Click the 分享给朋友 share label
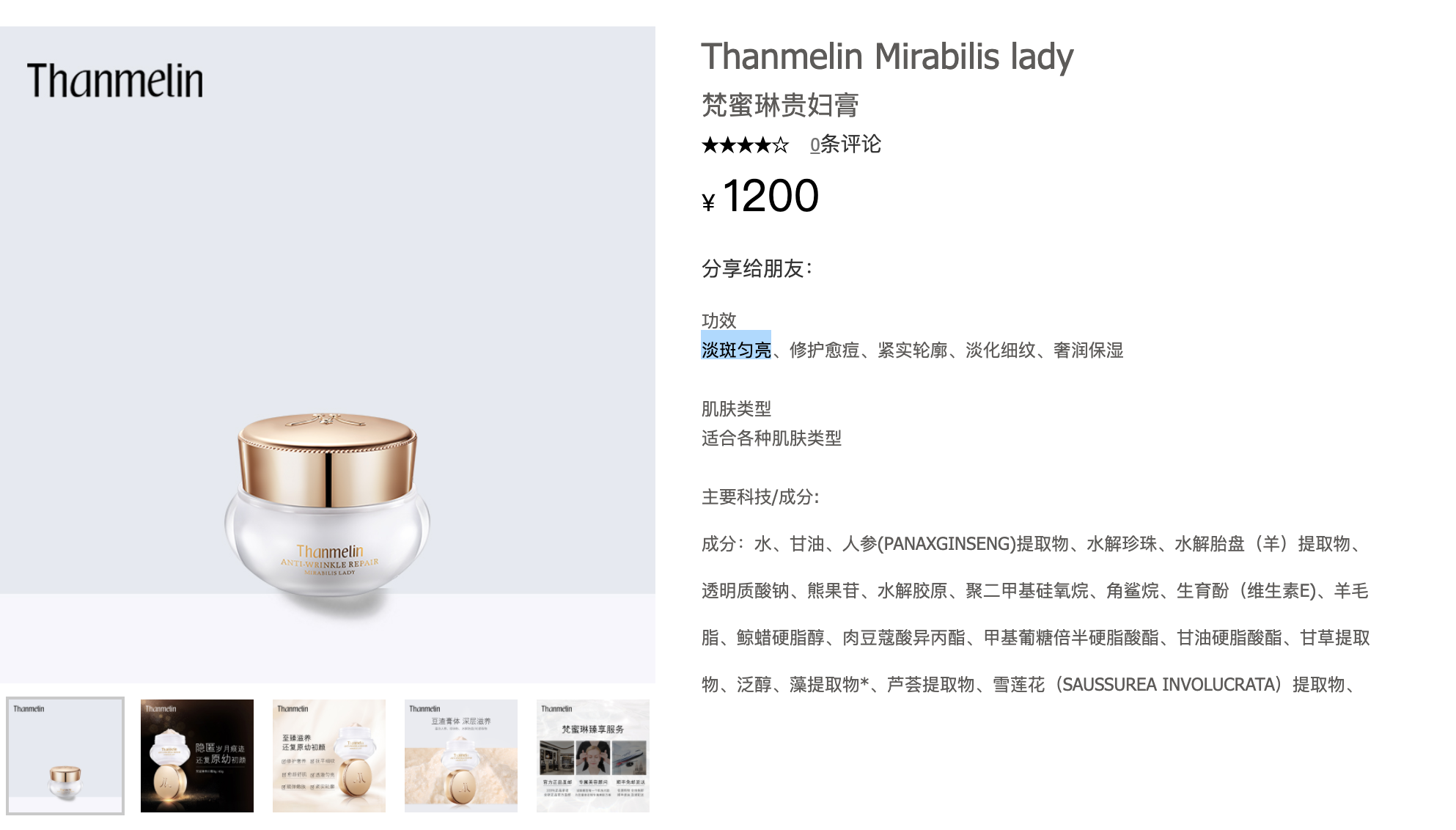The image size is (1456, 830). point(757,268)
